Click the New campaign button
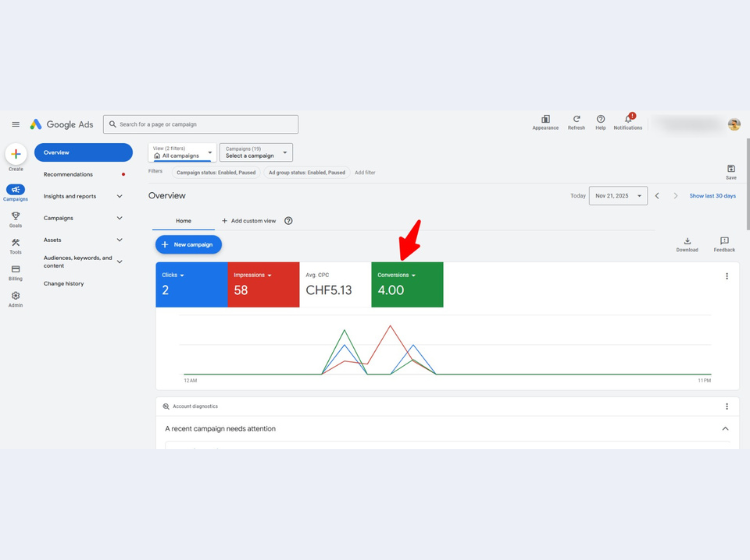 [188, 244]
